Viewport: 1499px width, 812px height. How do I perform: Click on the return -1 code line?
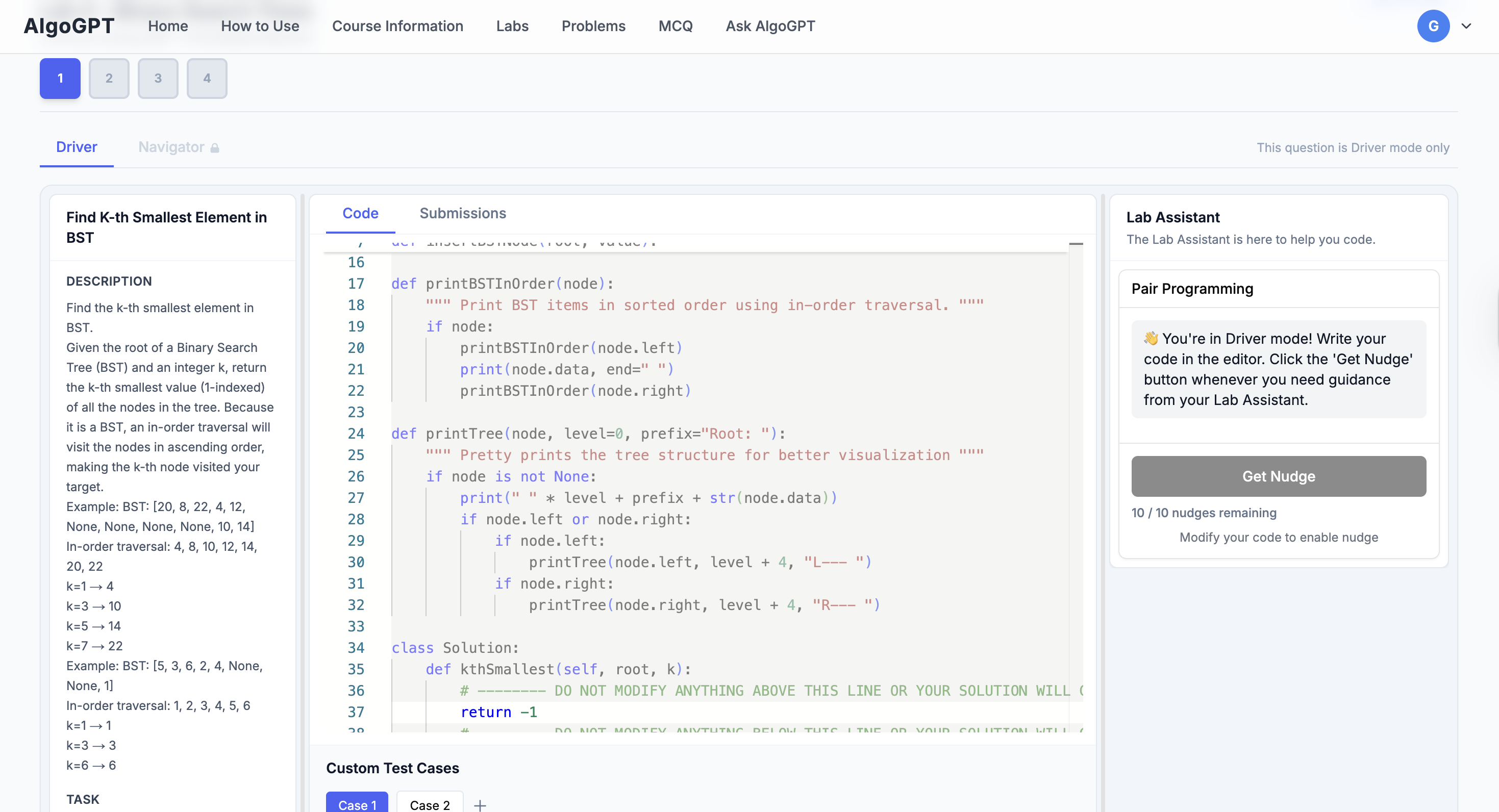click(498, 712)
